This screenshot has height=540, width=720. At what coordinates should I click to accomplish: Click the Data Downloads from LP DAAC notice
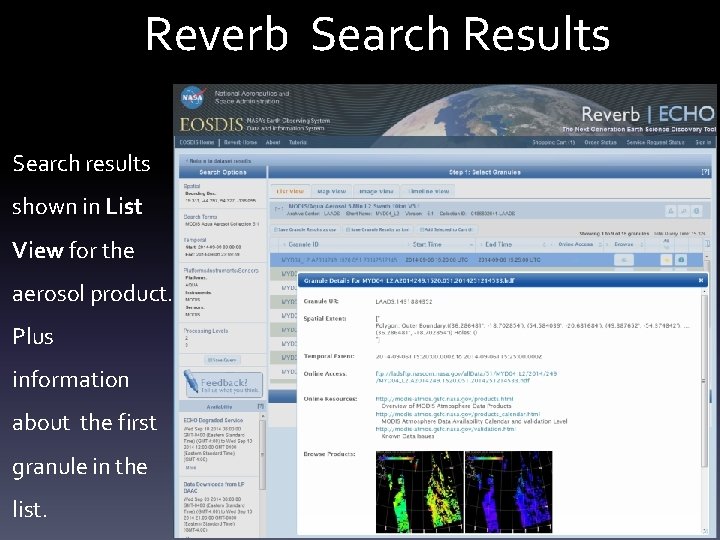tap(214, 487)
